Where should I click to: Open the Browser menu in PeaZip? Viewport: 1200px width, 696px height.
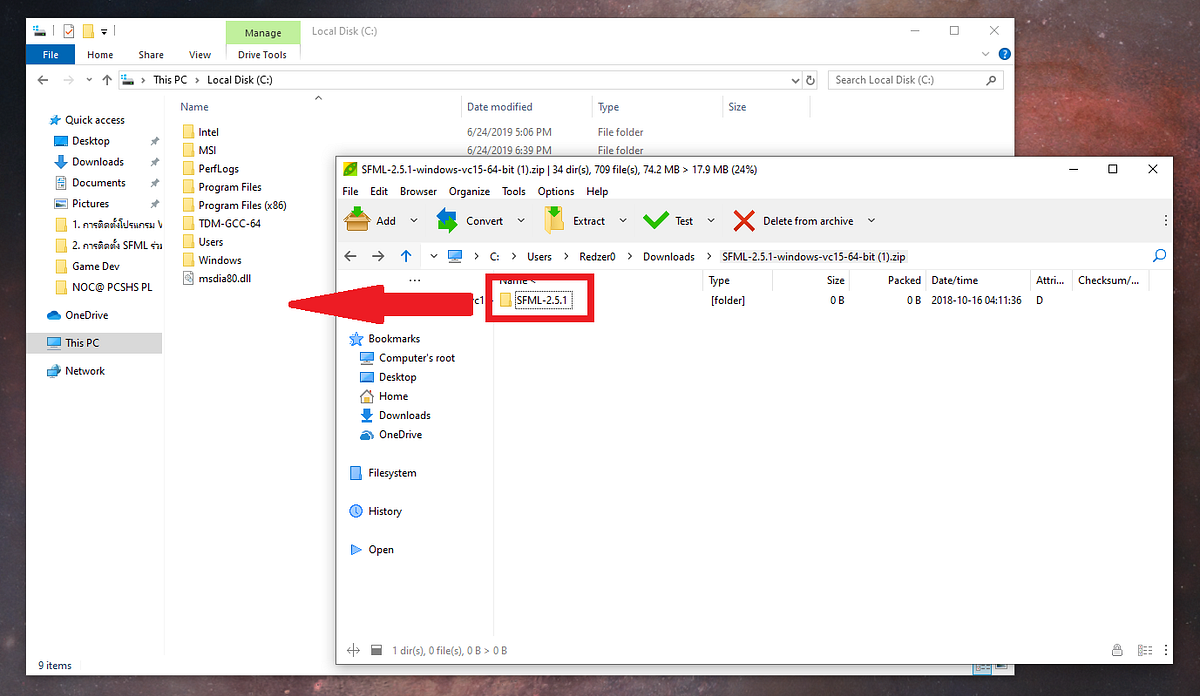pyautogui.click(x=418, y=191)
